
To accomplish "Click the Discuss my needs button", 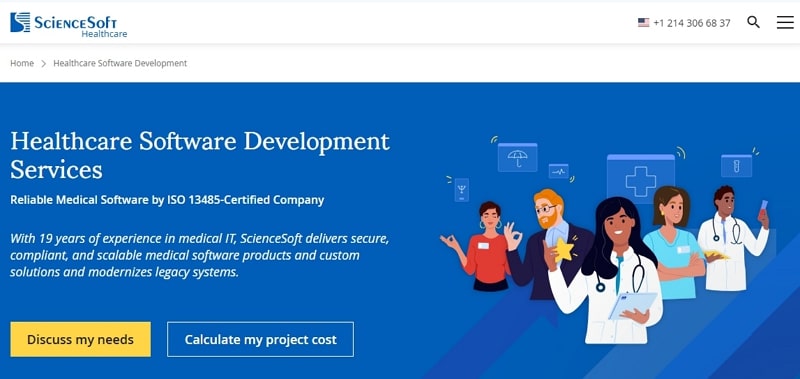I will (x=81, y=339).
